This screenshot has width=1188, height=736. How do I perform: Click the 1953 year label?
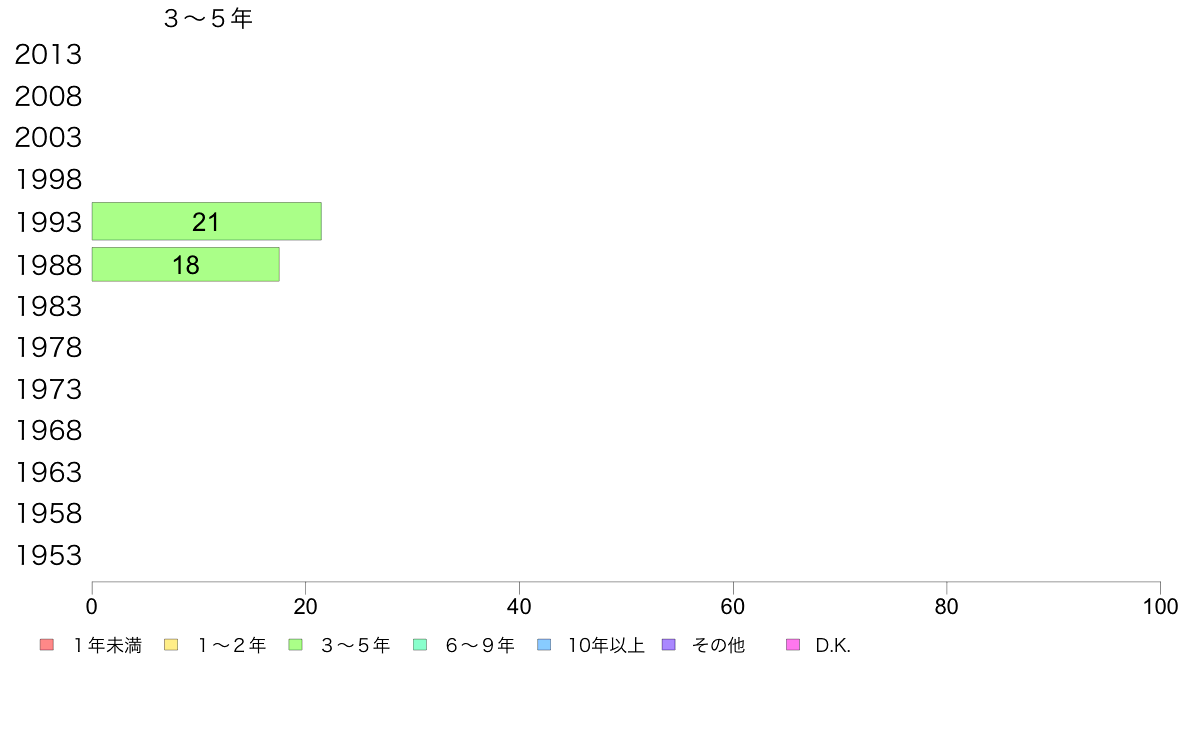click(x=48, y=555)
